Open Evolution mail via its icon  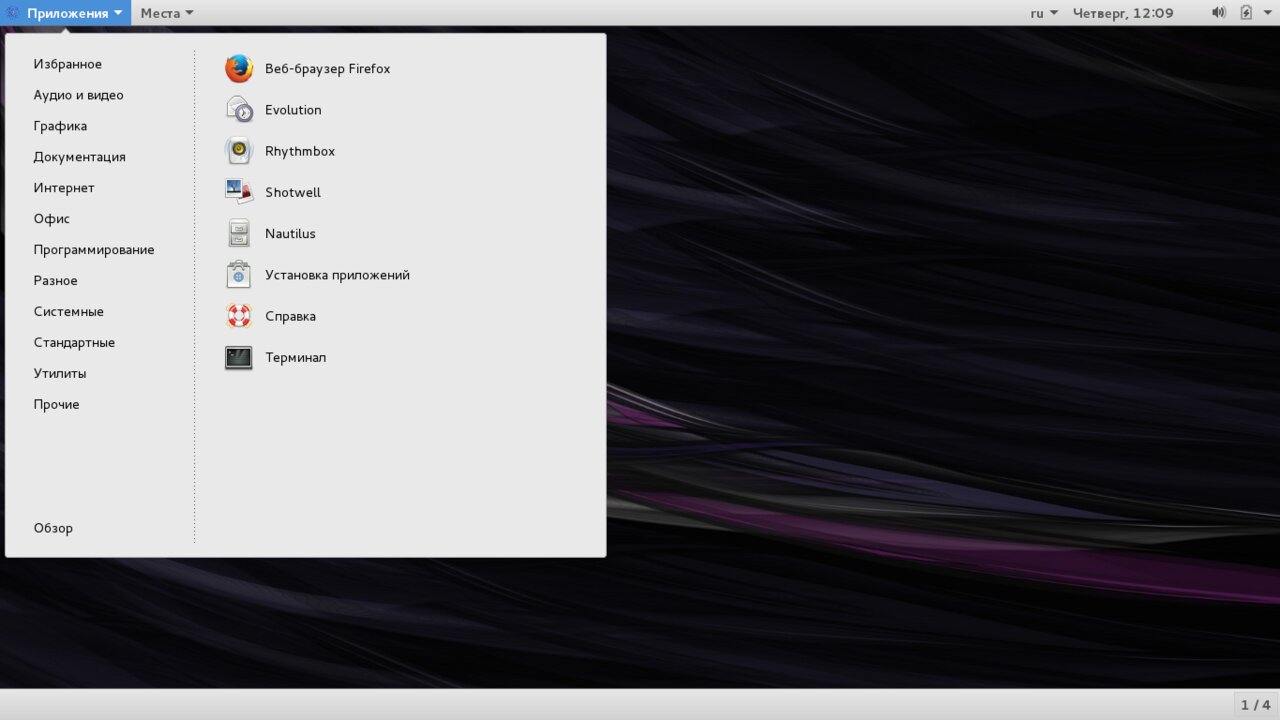pos(239,110)
